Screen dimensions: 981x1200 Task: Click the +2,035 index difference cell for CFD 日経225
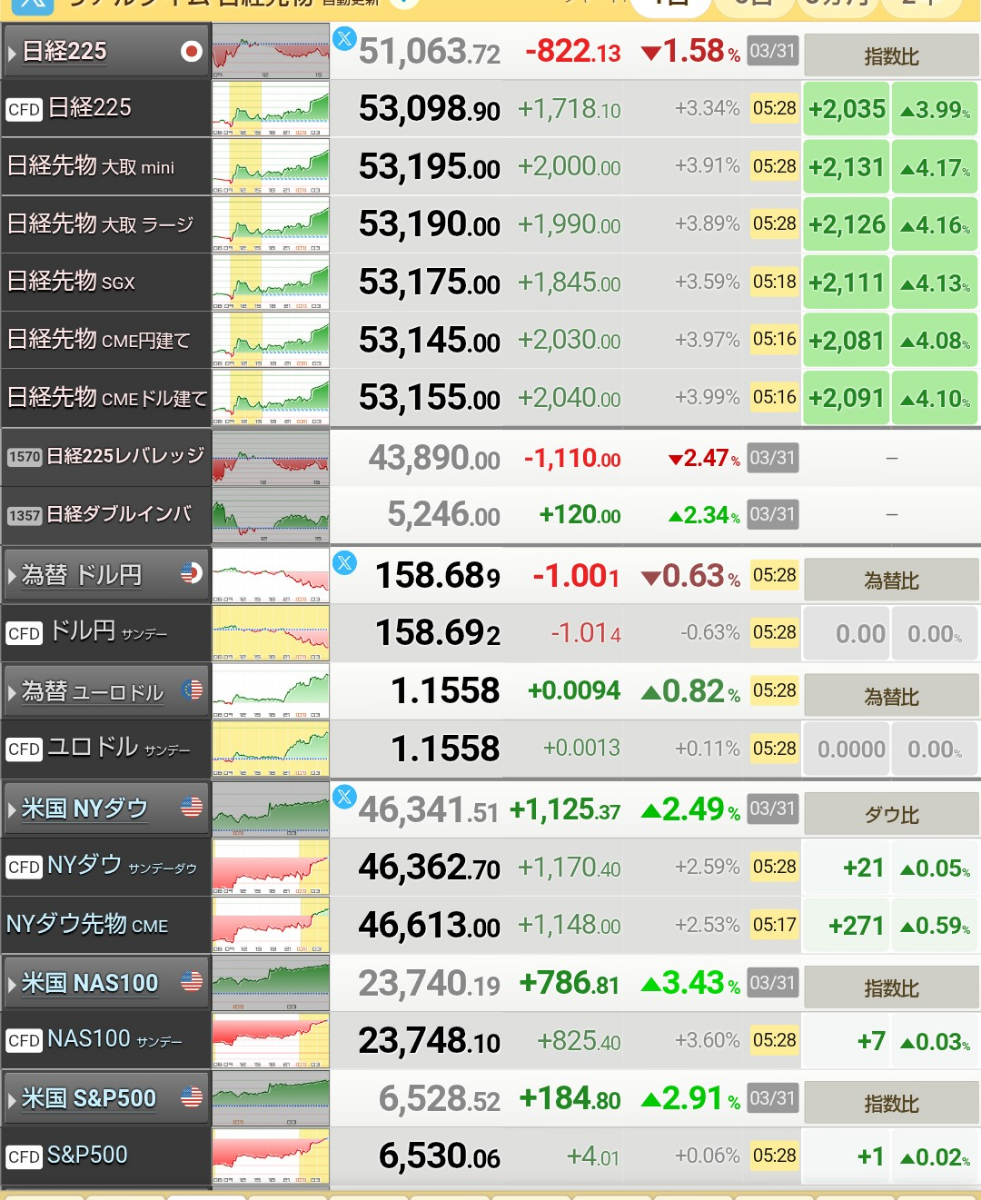(846, 108)
